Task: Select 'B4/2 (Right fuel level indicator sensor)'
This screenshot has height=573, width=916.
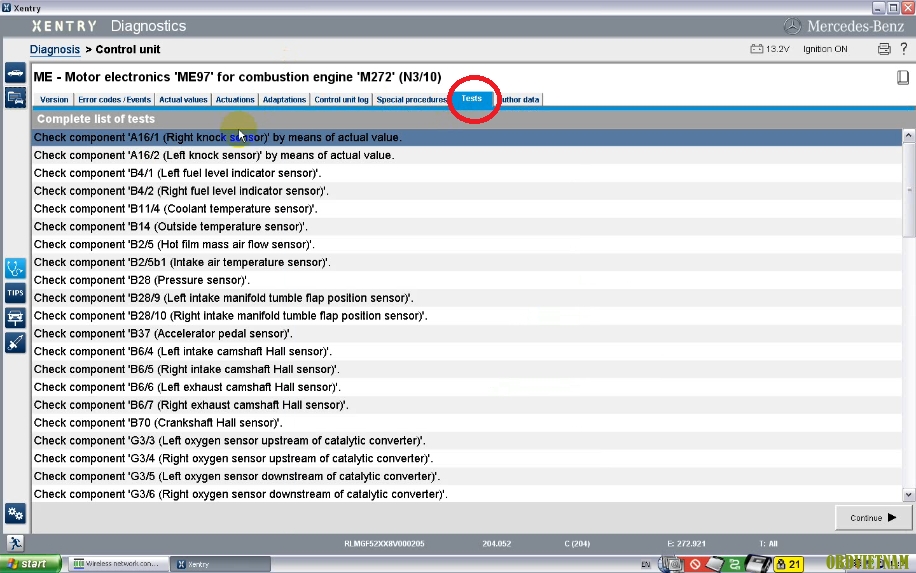Action: click(x=467, y=191)
